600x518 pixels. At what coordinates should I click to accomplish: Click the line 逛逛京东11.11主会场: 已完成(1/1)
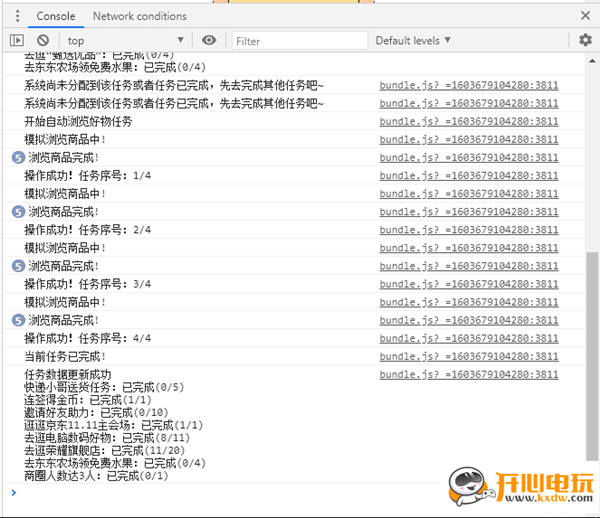(114, 426)
